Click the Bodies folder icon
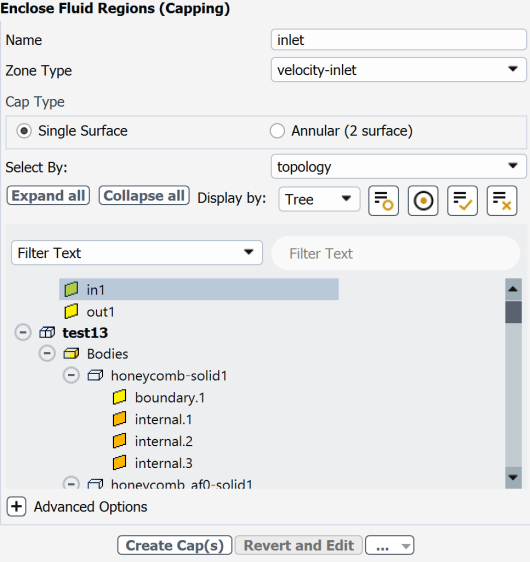 (x=71, y=354)
